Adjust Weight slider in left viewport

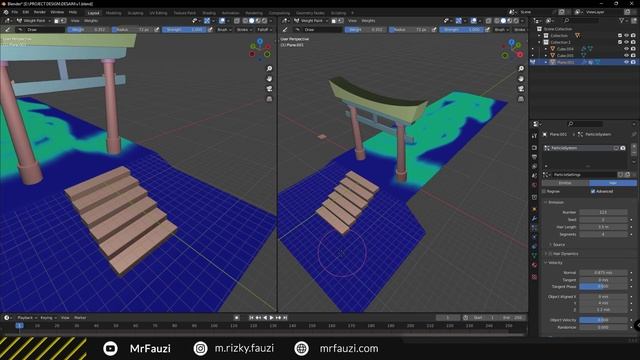pos(88,29)
